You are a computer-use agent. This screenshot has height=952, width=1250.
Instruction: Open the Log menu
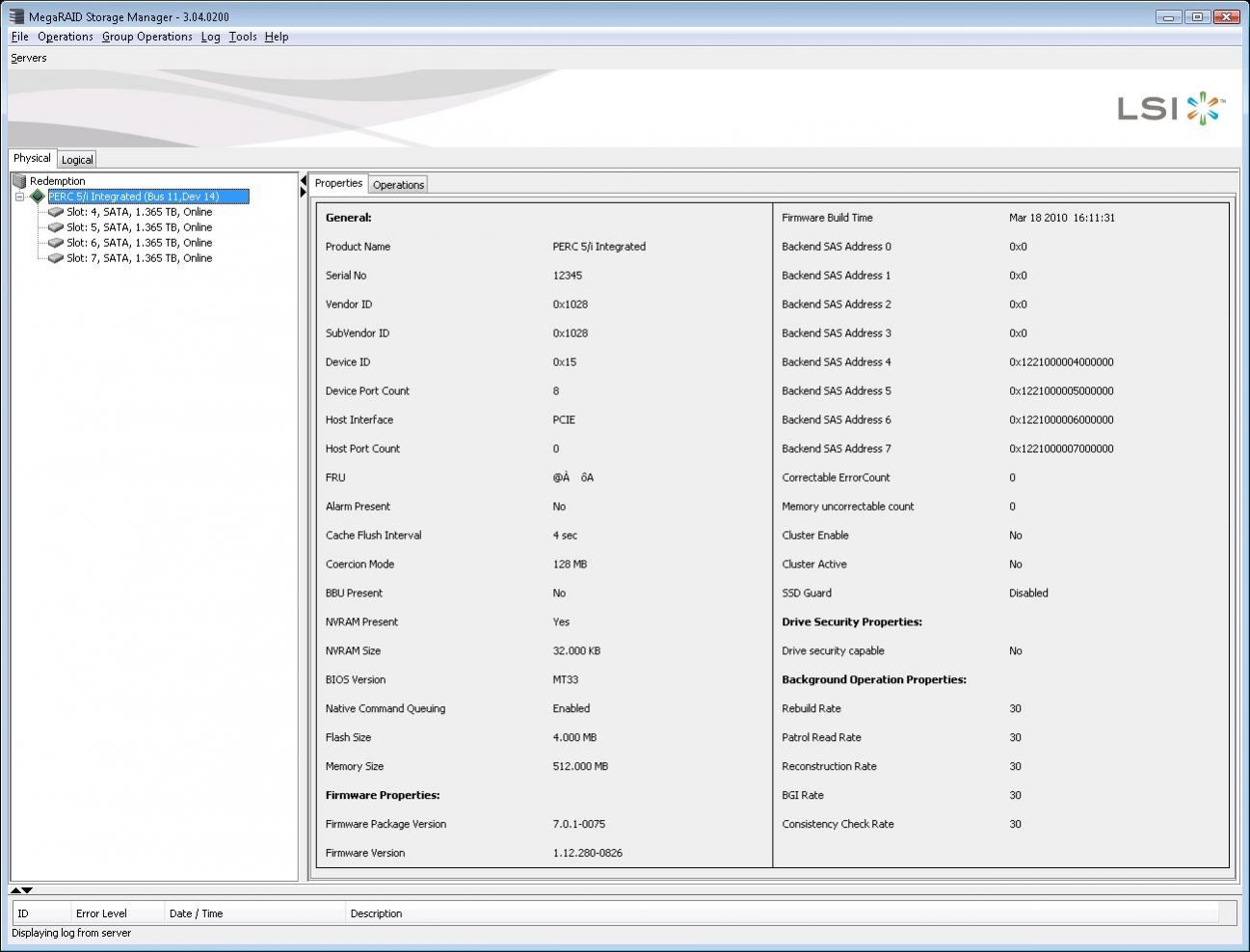click(x=210, y=37)
